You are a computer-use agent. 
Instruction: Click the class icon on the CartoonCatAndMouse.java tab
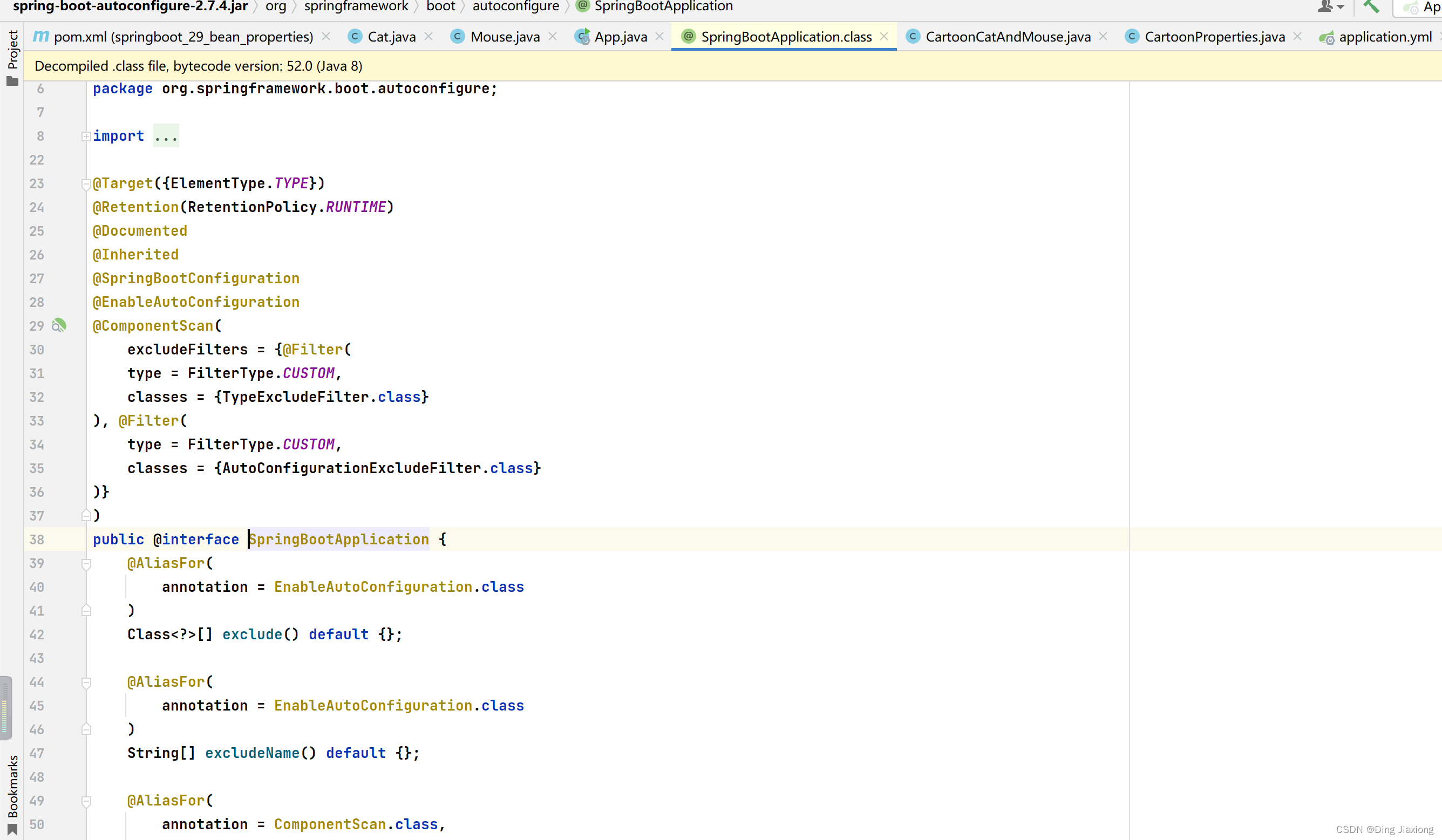click(913, 37)
